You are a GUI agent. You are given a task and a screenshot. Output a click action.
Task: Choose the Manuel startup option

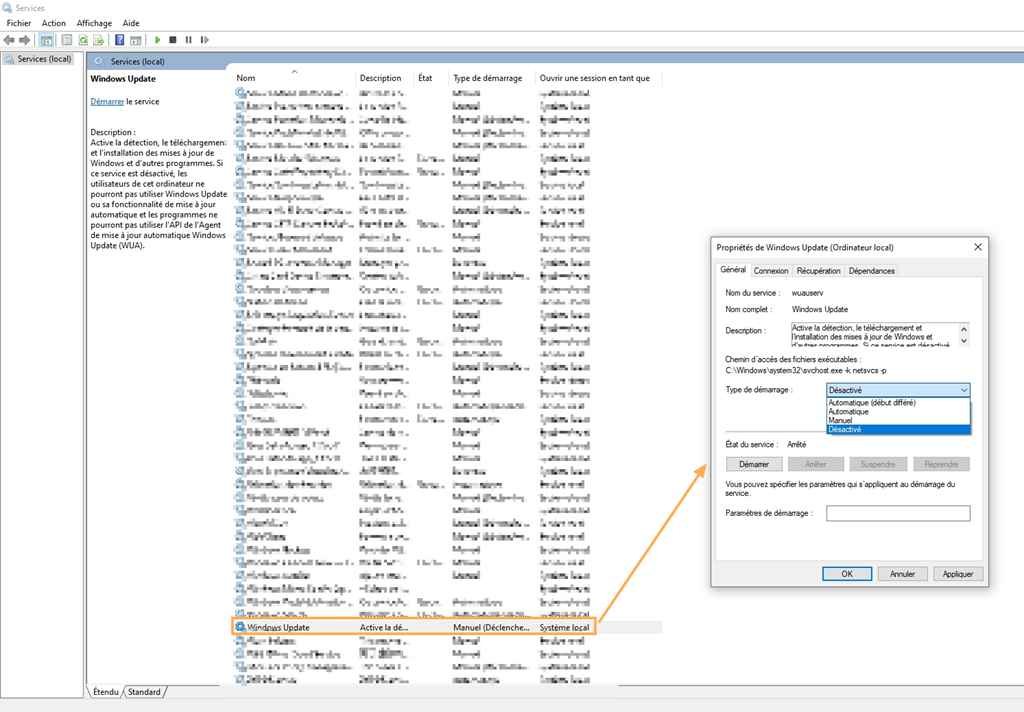(840, 421)
